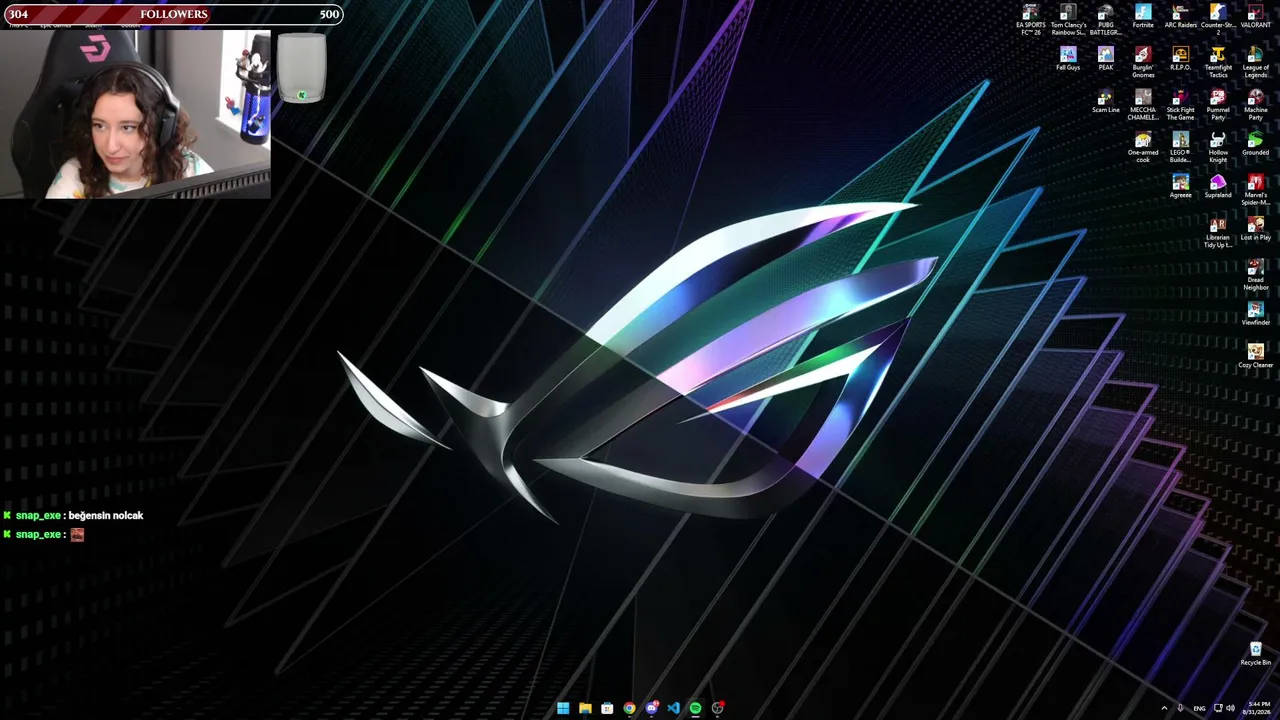1280x720 pixels.
Task: Open the clock and date panel
Action: tap(1257, 708)
